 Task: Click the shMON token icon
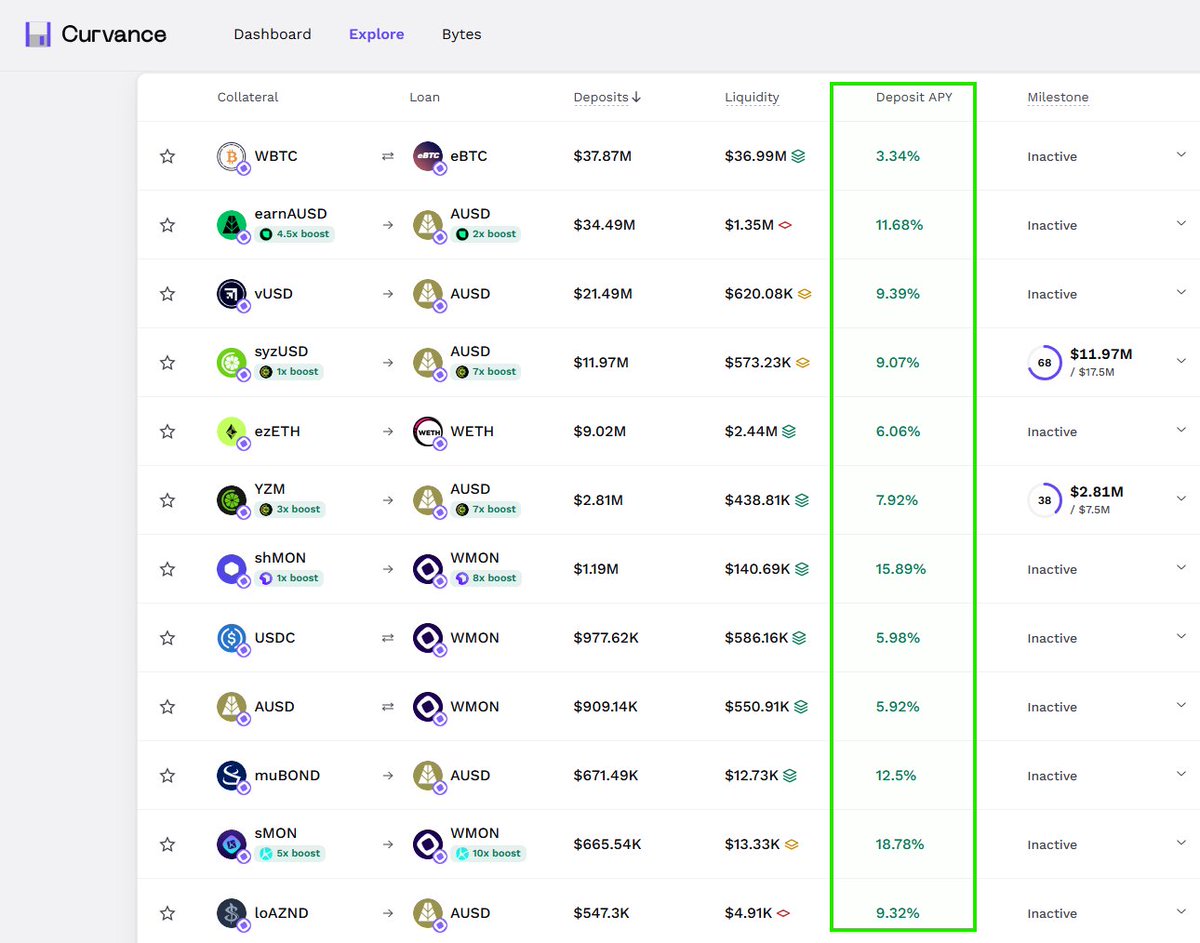[x=232, y=570]
